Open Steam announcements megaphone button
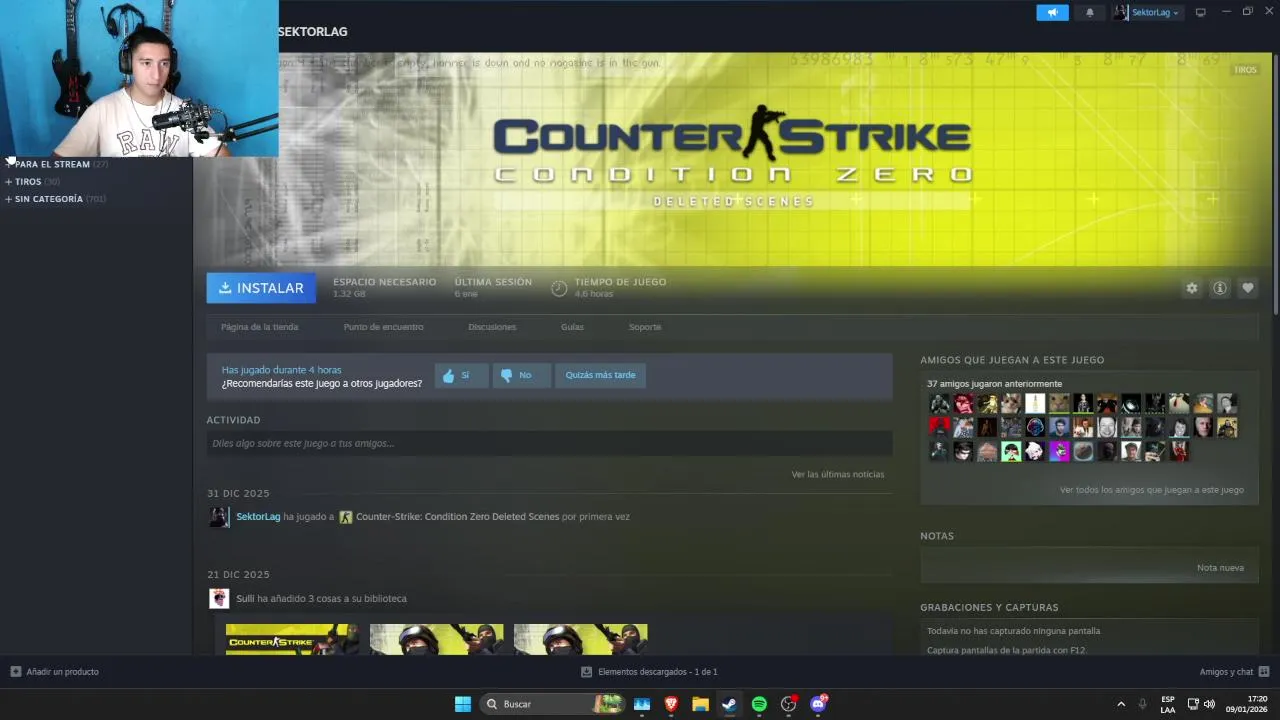 point(1051,12)
